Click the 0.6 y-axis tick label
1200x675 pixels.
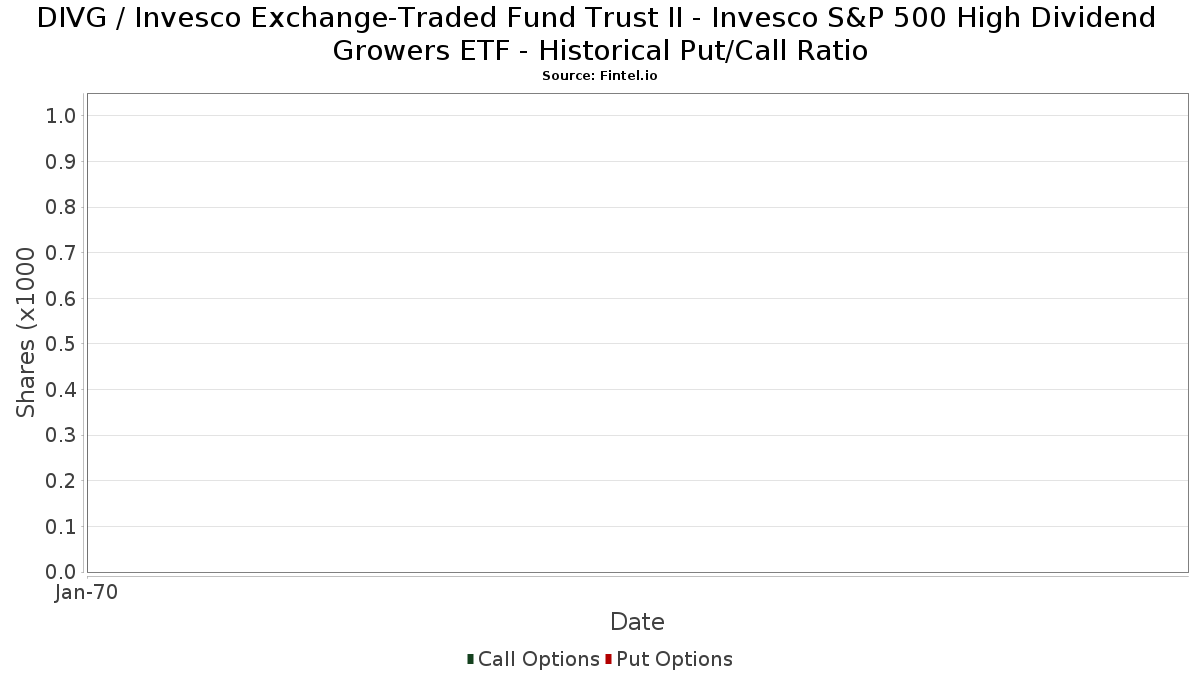(x=61, y=299)
